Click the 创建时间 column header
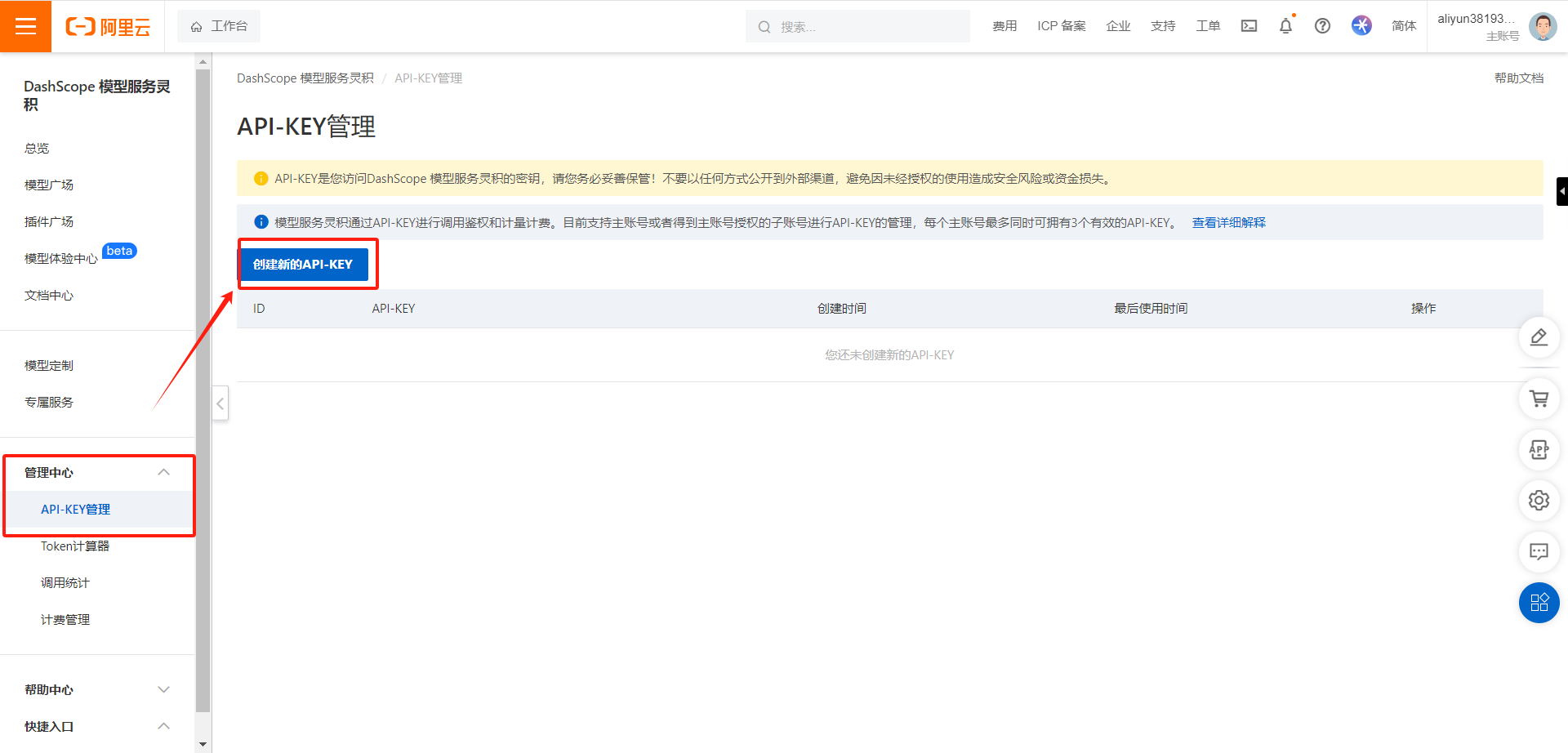 pos(842,308)
